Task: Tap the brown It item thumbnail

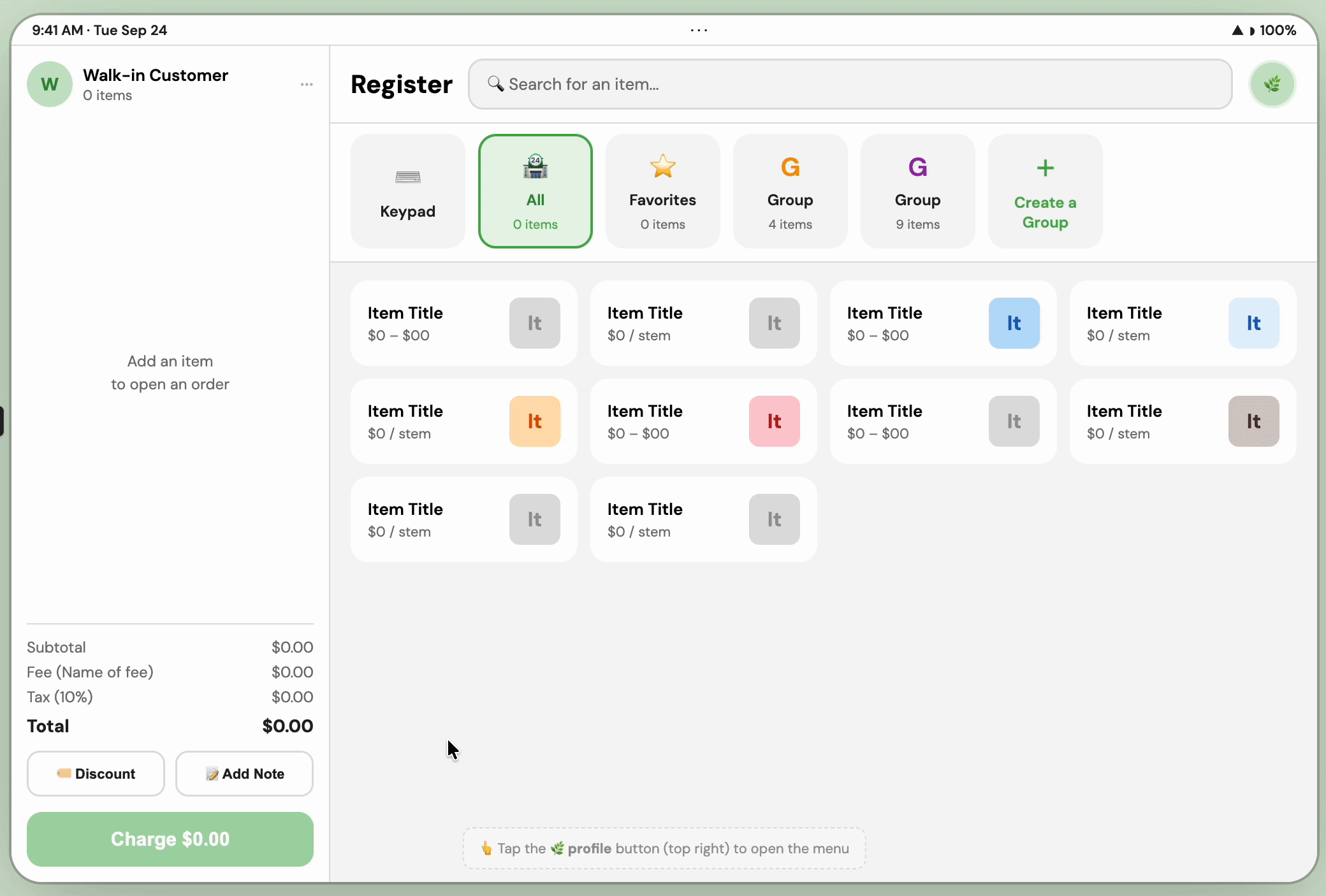Action: (x=1253, y=421)
